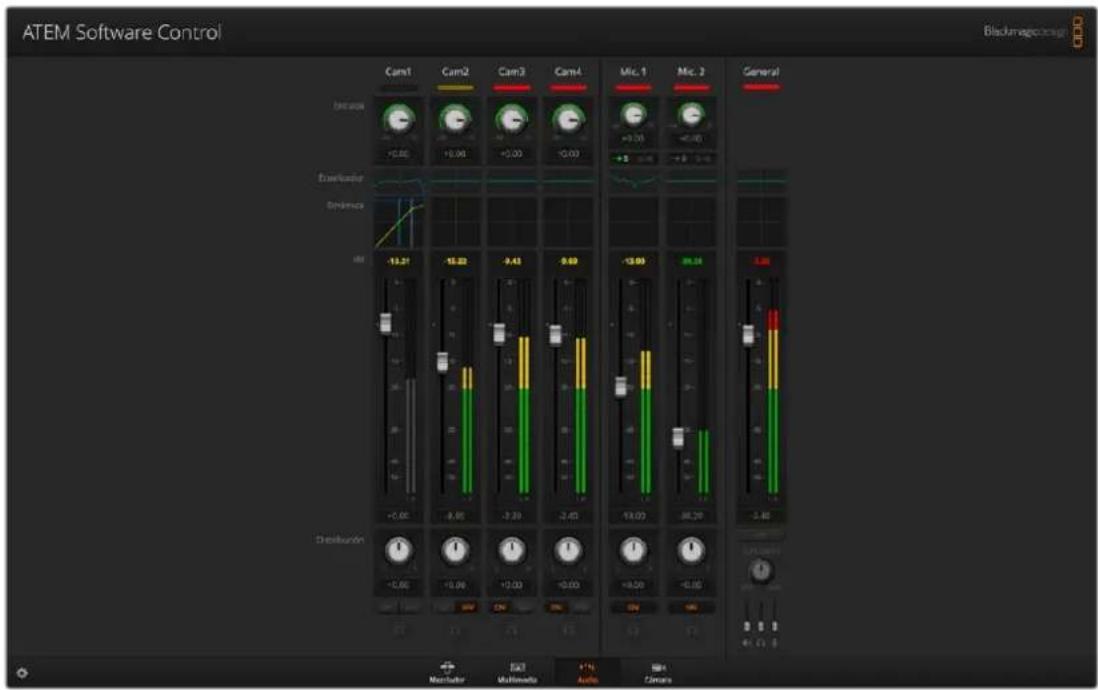The image size is (1098, 690).
Task: Click the General master fader handle
Action: (x=748, y=335)
